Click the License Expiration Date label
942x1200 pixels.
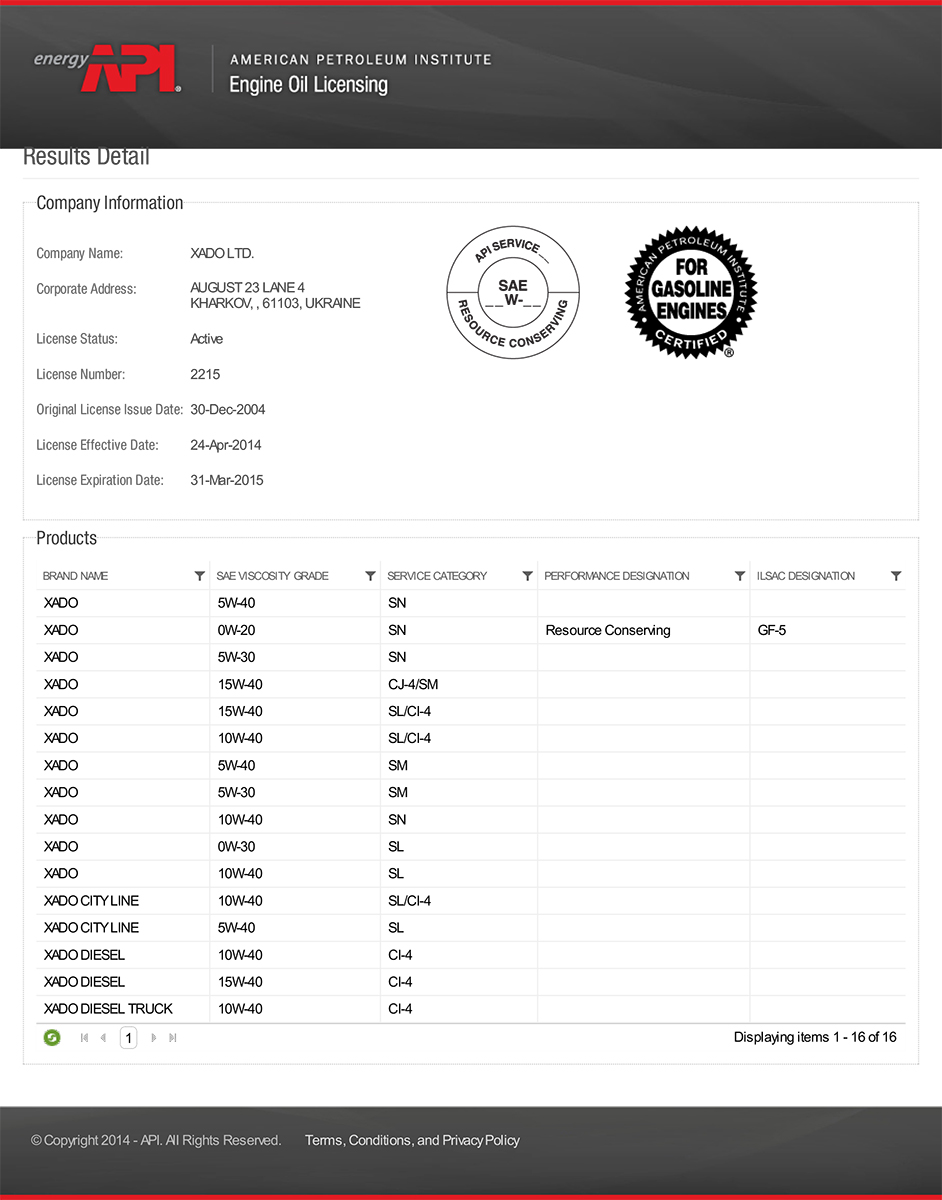[x=100, y=480]
